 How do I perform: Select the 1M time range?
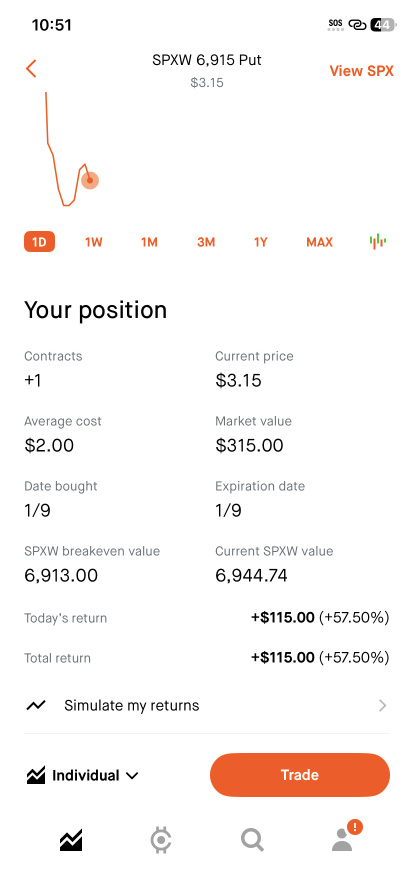click(x=149, y=242)
